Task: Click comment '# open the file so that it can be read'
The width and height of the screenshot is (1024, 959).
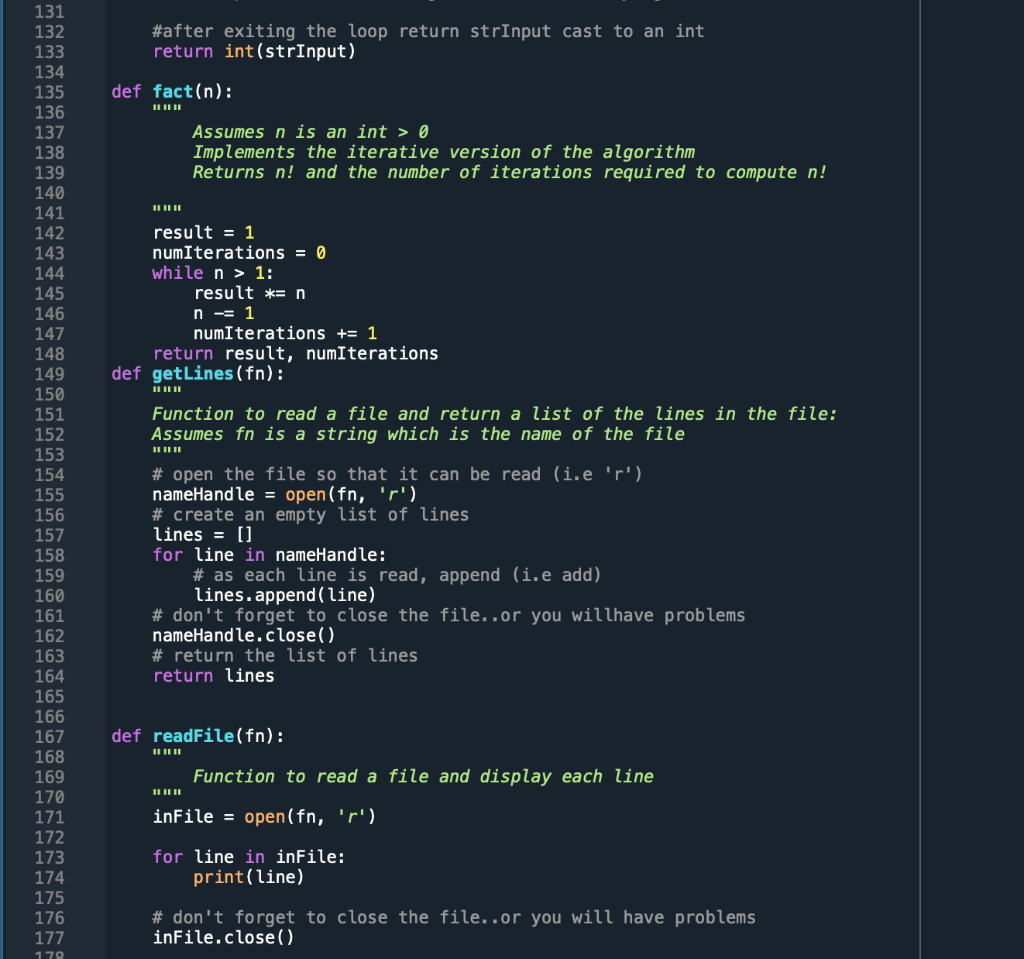Action: (x=397, y=474)
